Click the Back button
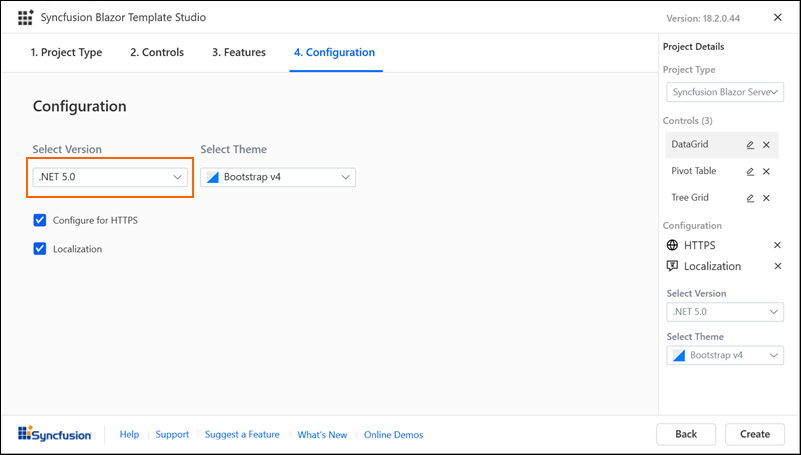Image resolution: width=801 pixels, height=455 pixels. tap(686, 434)
